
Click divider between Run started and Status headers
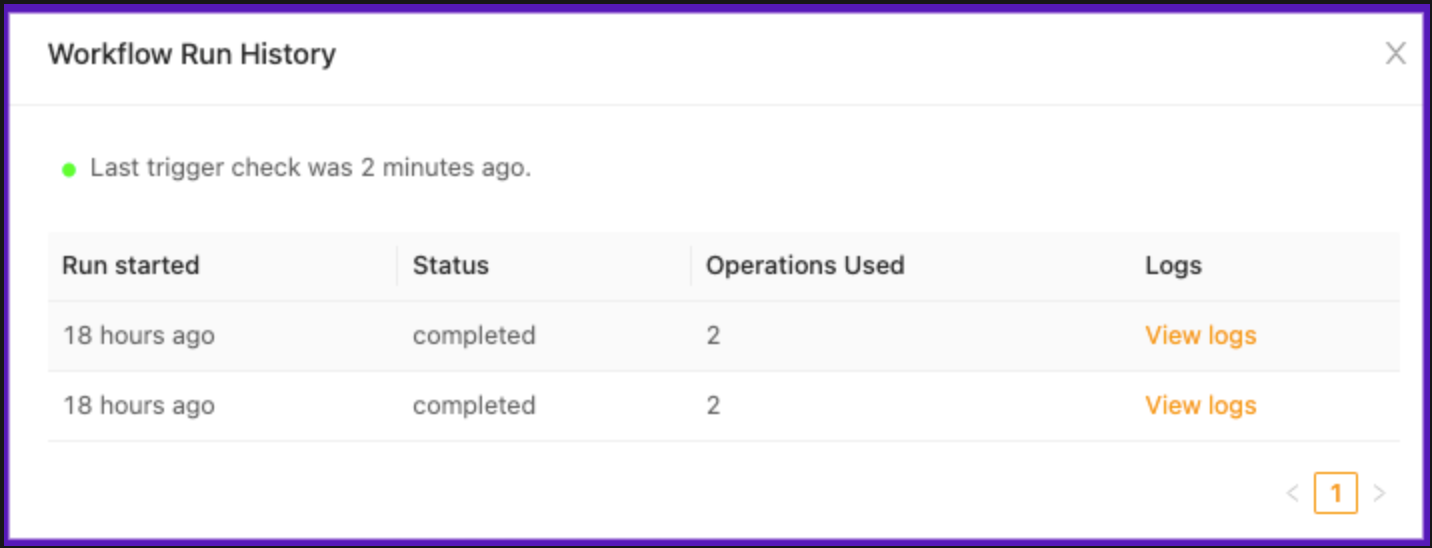(x=397, y=266)
